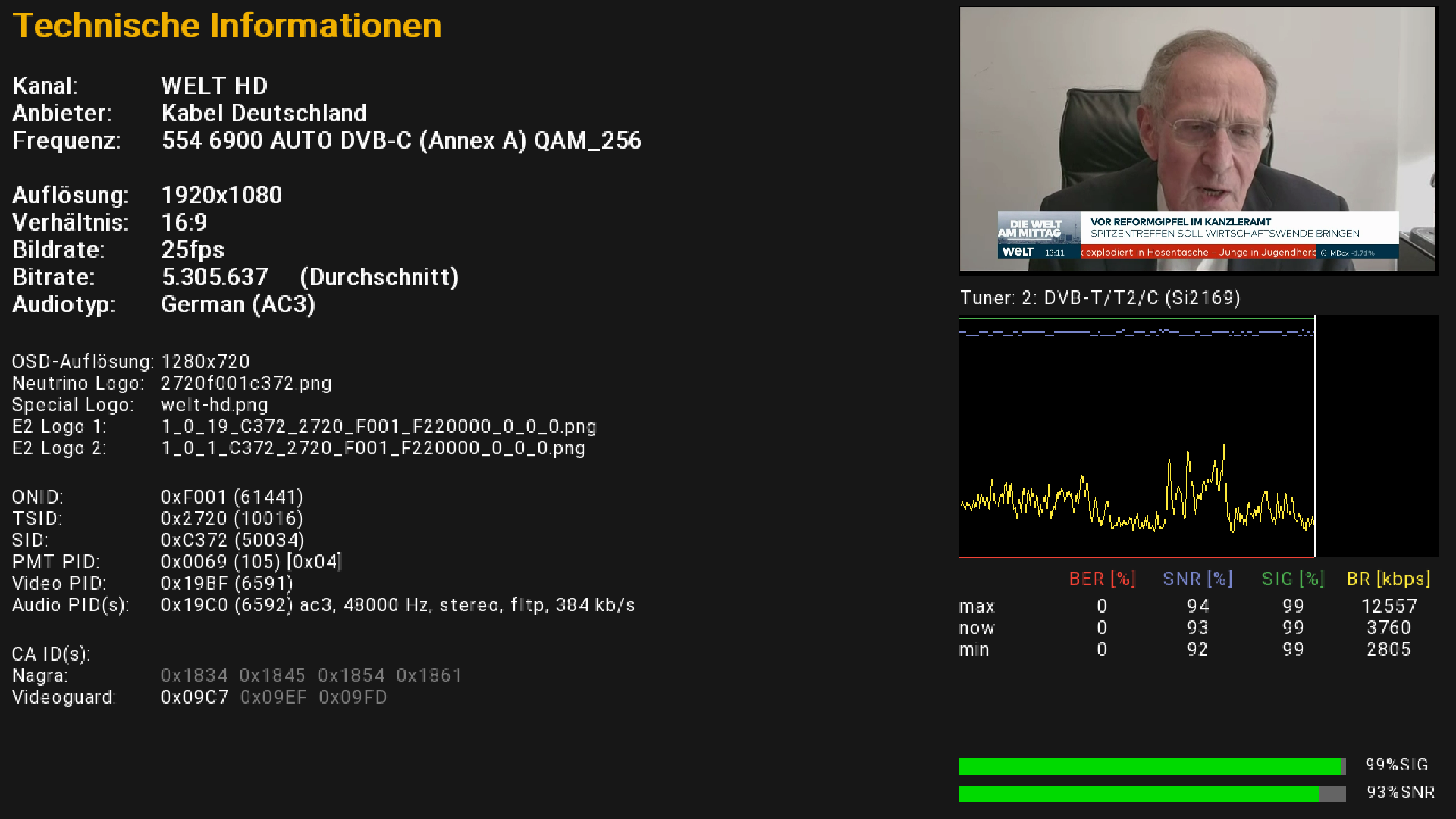Click the "Frequenz:" label
The height and width of the screenshot is (819, 1456).
67,140
